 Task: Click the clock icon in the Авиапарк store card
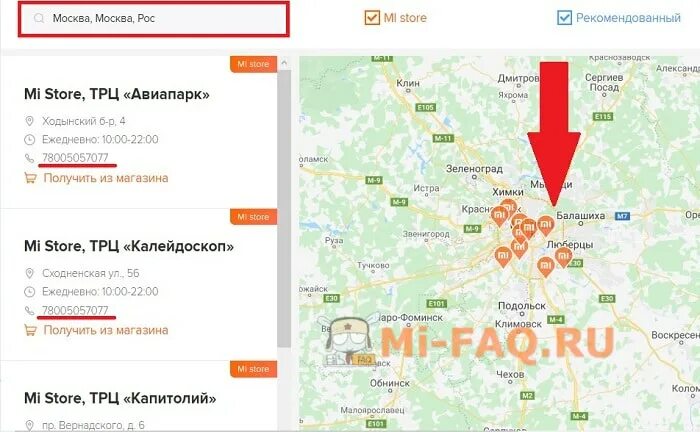pyautogui.click(x=29, y=140)
